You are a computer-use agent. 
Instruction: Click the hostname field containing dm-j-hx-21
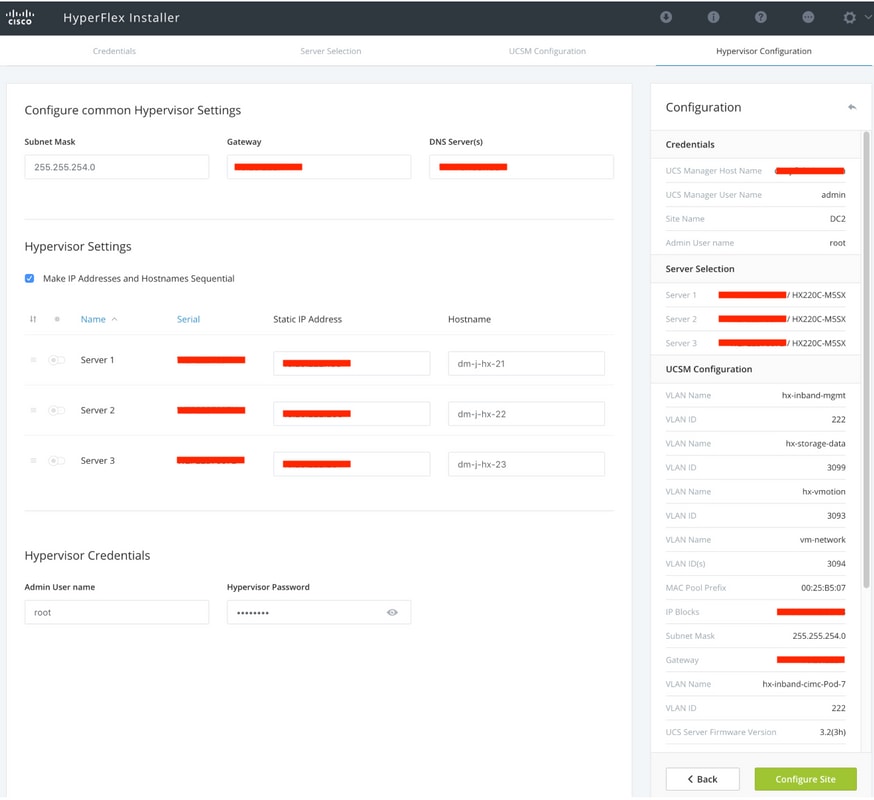(x=526, y=363)
